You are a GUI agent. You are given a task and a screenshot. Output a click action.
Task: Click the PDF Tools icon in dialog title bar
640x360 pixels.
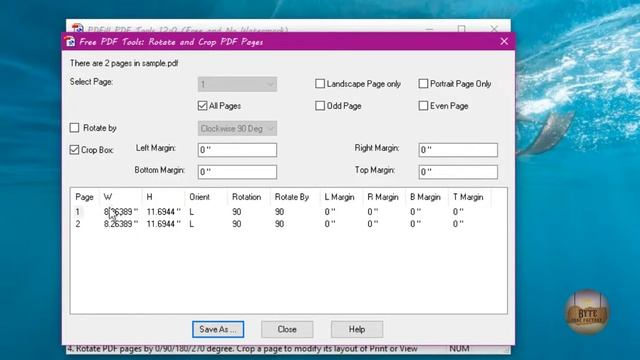coord(70,42)
